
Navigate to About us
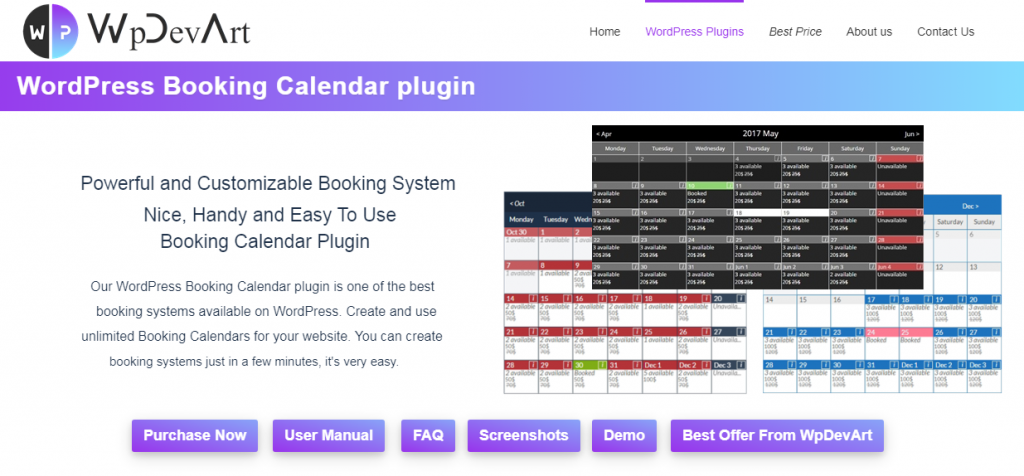869,31
